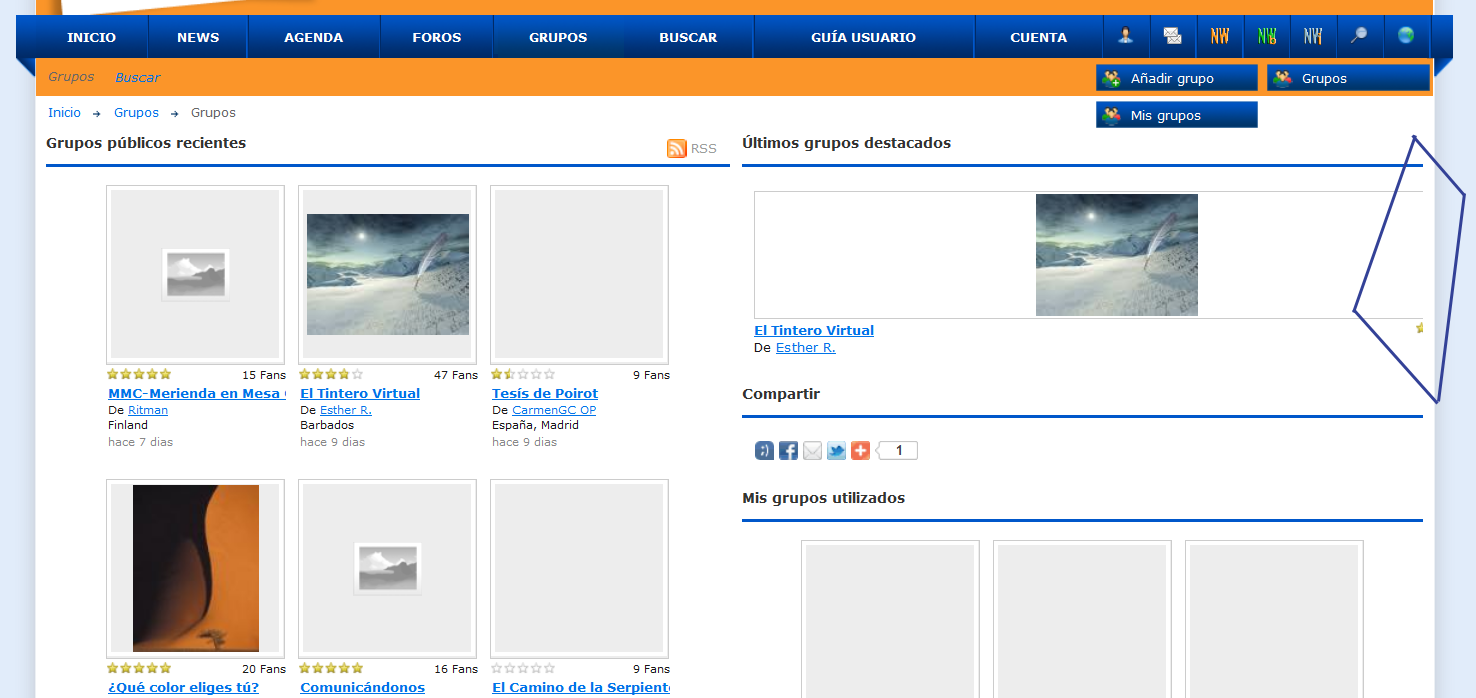This screenshot has width=1476, height=698.
Task: Open Tesís de Poirot group link
Action: 545,393
